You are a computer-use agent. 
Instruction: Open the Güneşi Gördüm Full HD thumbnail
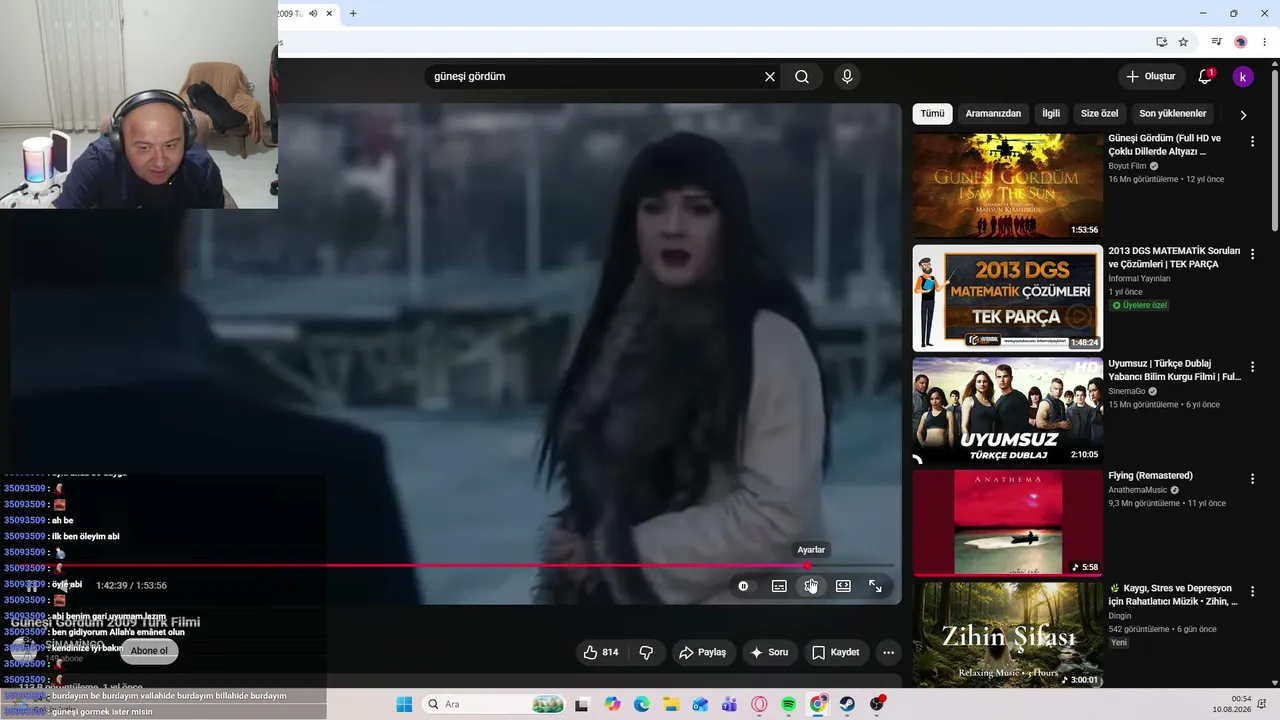[x=1007, y=186]
